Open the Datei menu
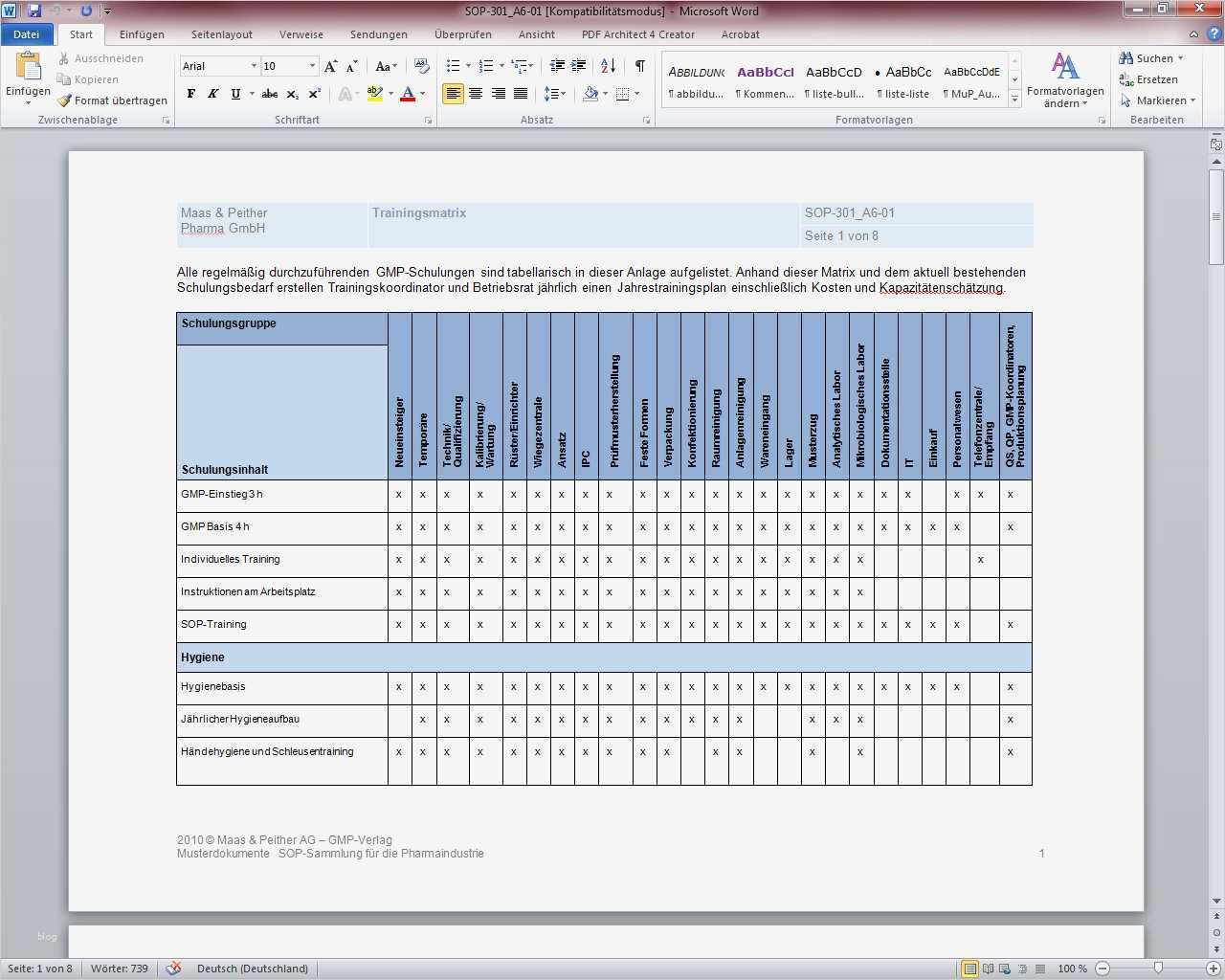Image resolution: width=1225 pixels, height=980 pixels. (x=27, y=34)
